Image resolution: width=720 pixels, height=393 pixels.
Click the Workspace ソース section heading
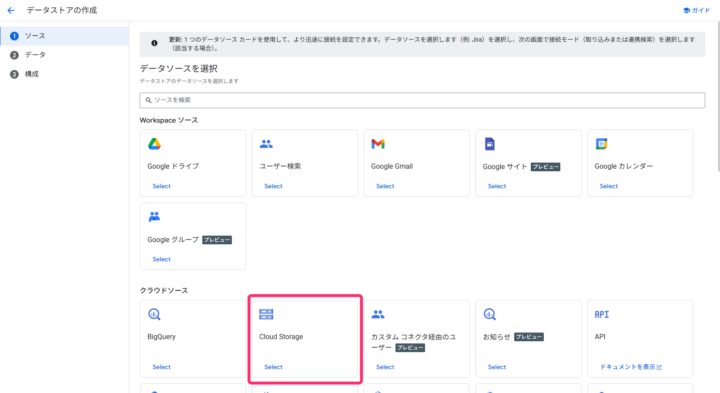tap(169, 120)
